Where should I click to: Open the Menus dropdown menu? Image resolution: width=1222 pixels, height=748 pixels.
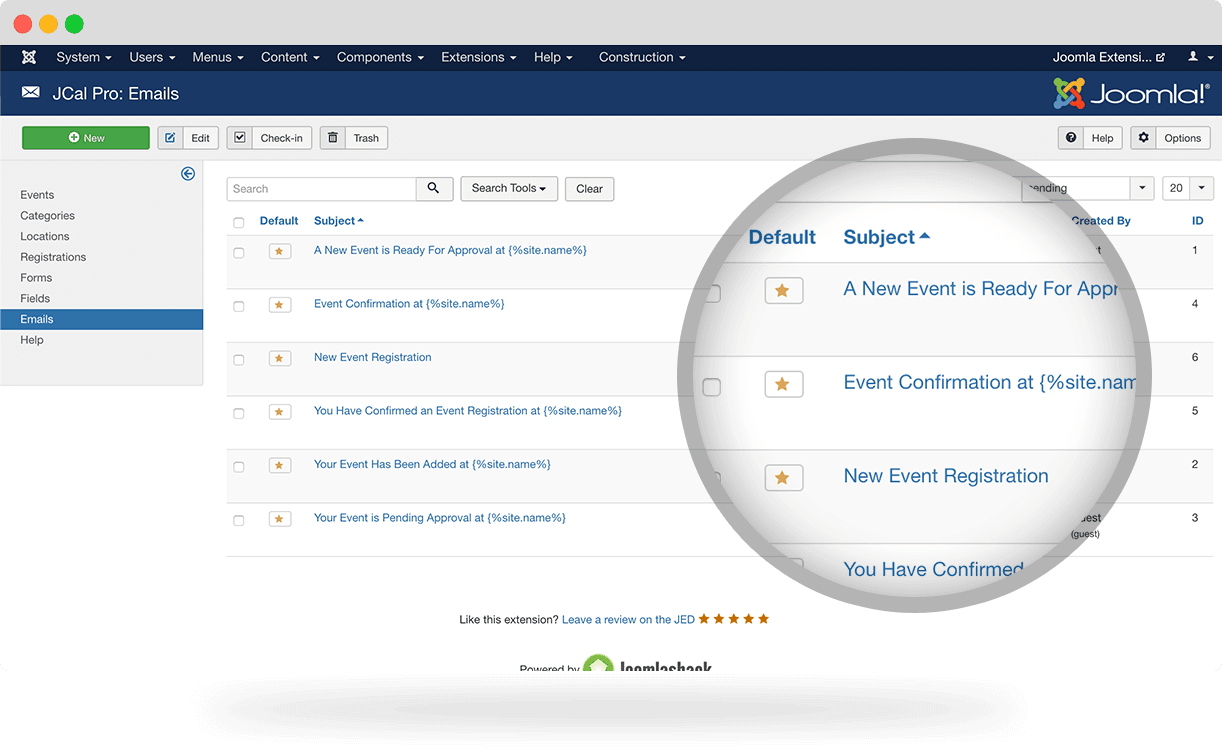point(218,57)
